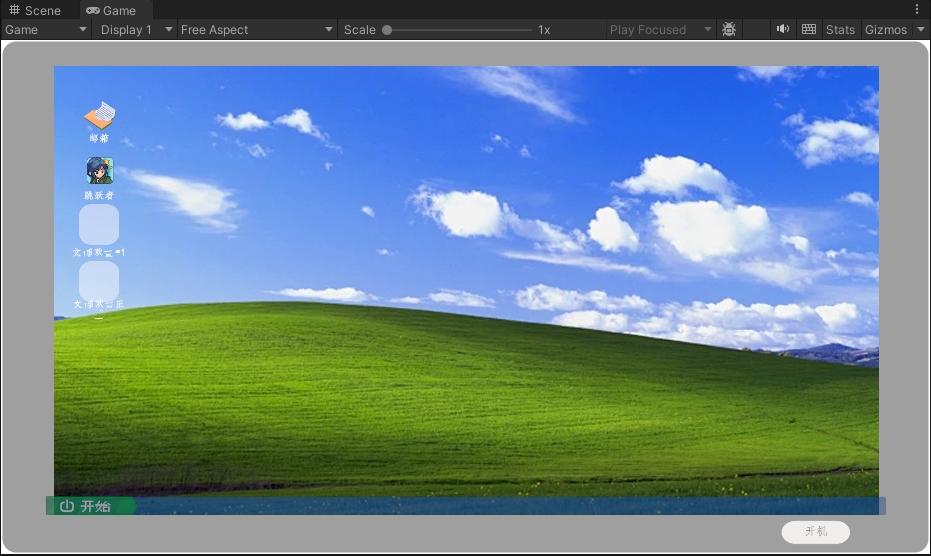The width and height of the screenshot is (931, 556).
Task: Switch to the Scene tab
Action: tap(36, 10)
